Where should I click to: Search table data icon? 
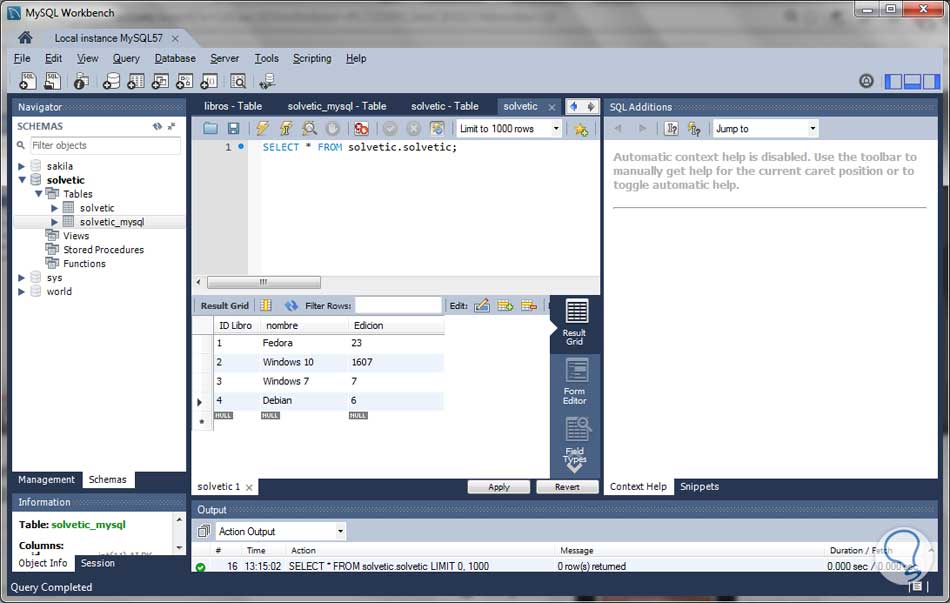[238, 81]
